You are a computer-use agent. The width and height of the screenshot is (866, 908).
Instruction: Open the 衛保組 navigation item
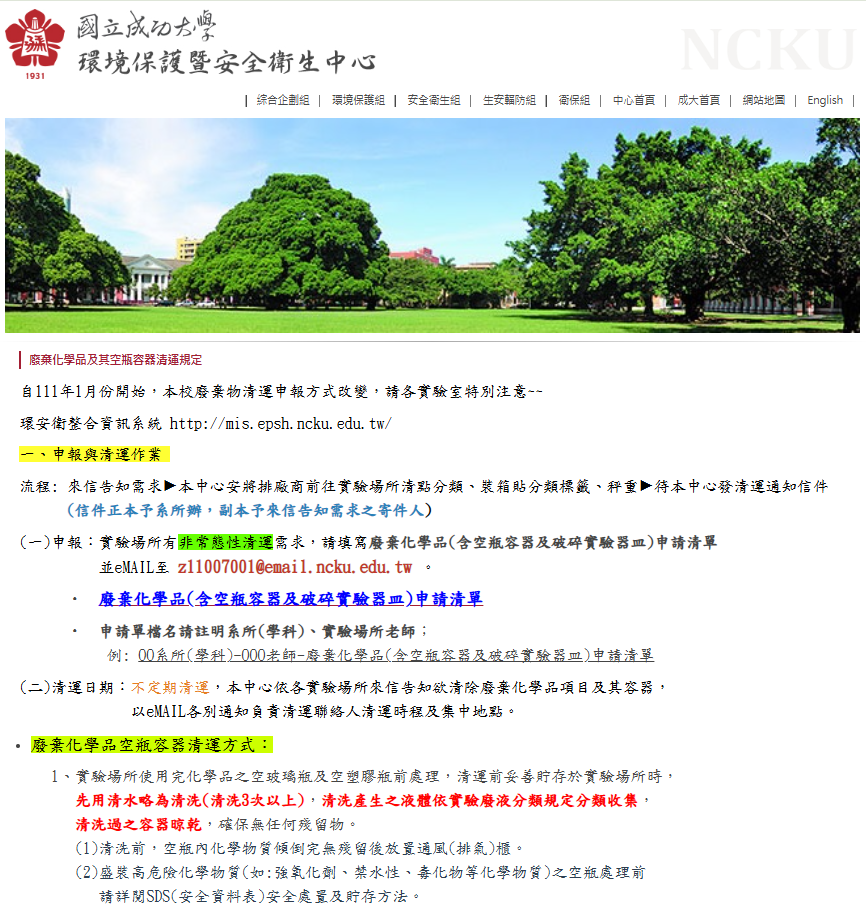[x=574, y=100]
